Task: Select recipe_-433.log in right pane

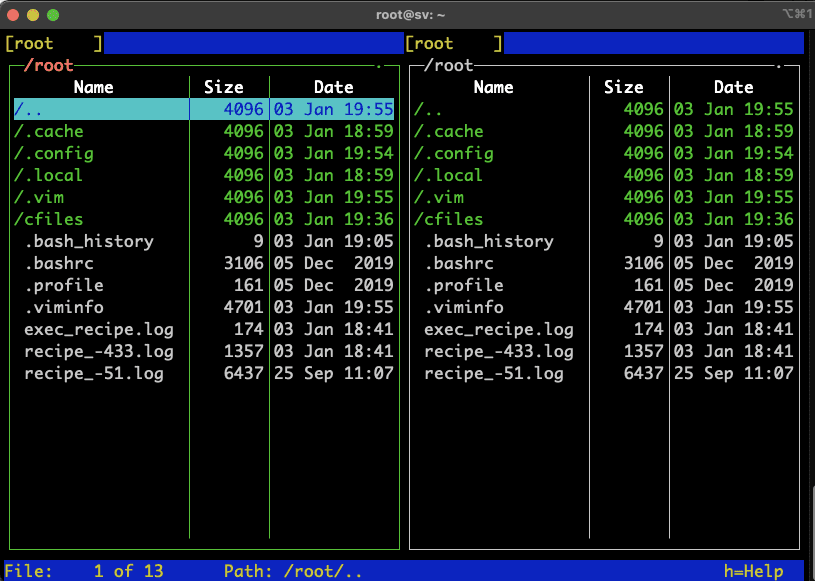Action: [x=604, y=351]
